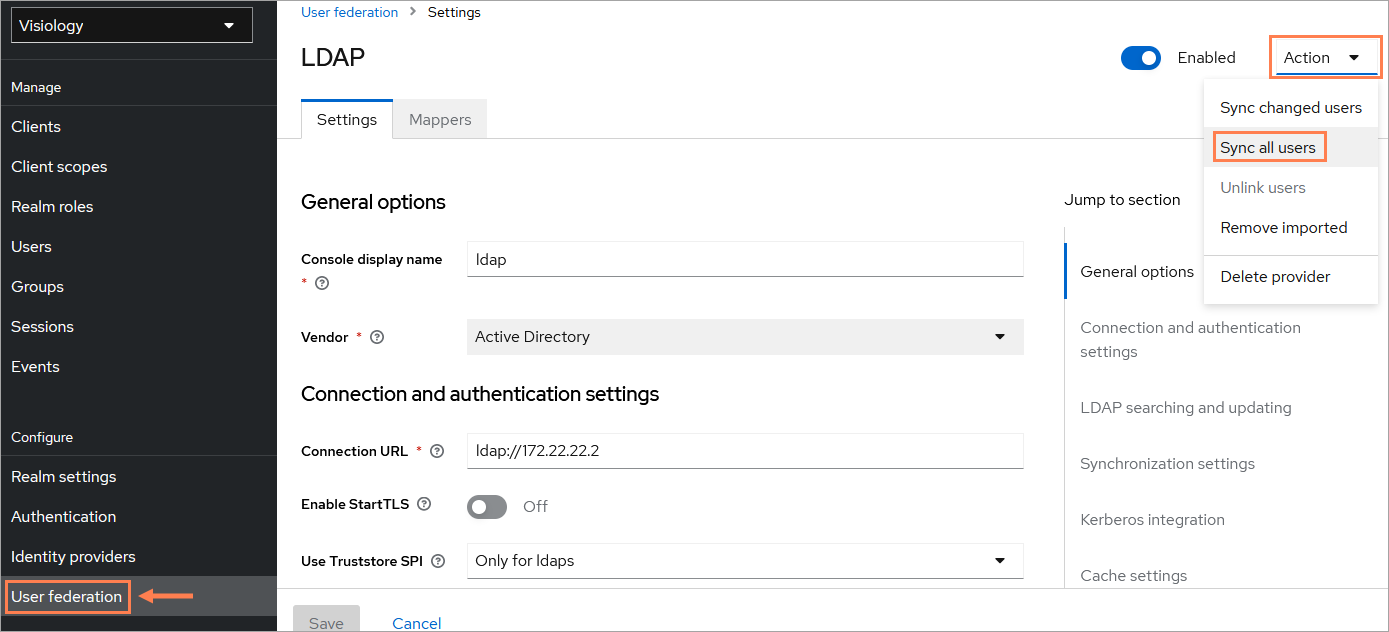
Task: Click help icon for Enable StartTLS
Action: [424, 505]
